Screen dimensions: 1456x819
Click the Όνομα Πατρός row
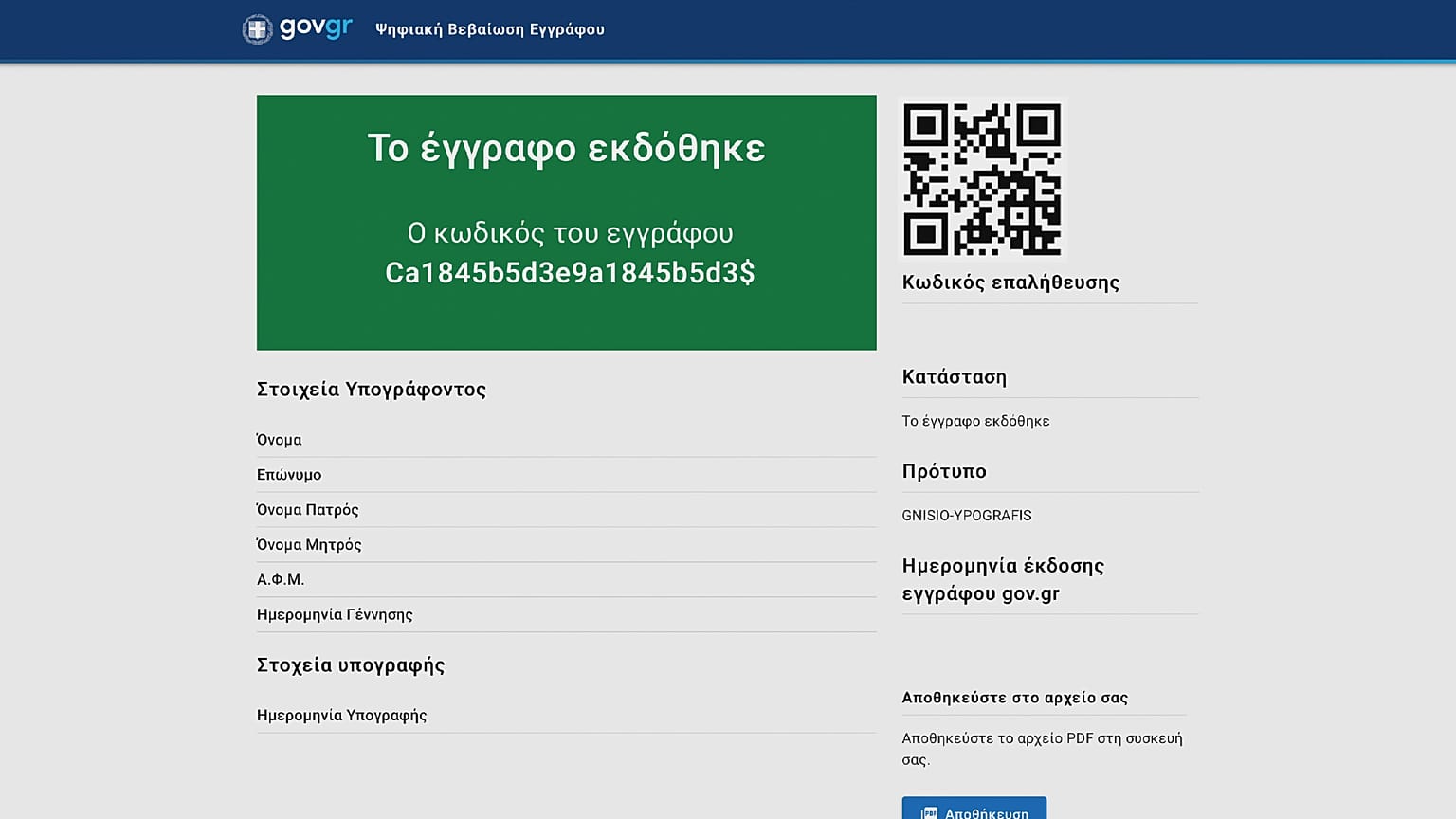tap(567, 510)
